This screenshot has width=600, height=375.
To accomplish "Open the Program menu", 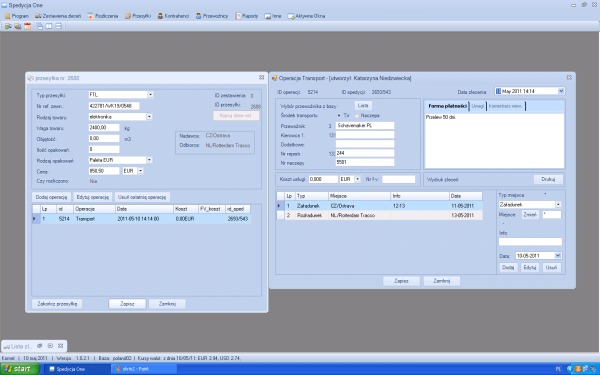I will coord(16,16).
